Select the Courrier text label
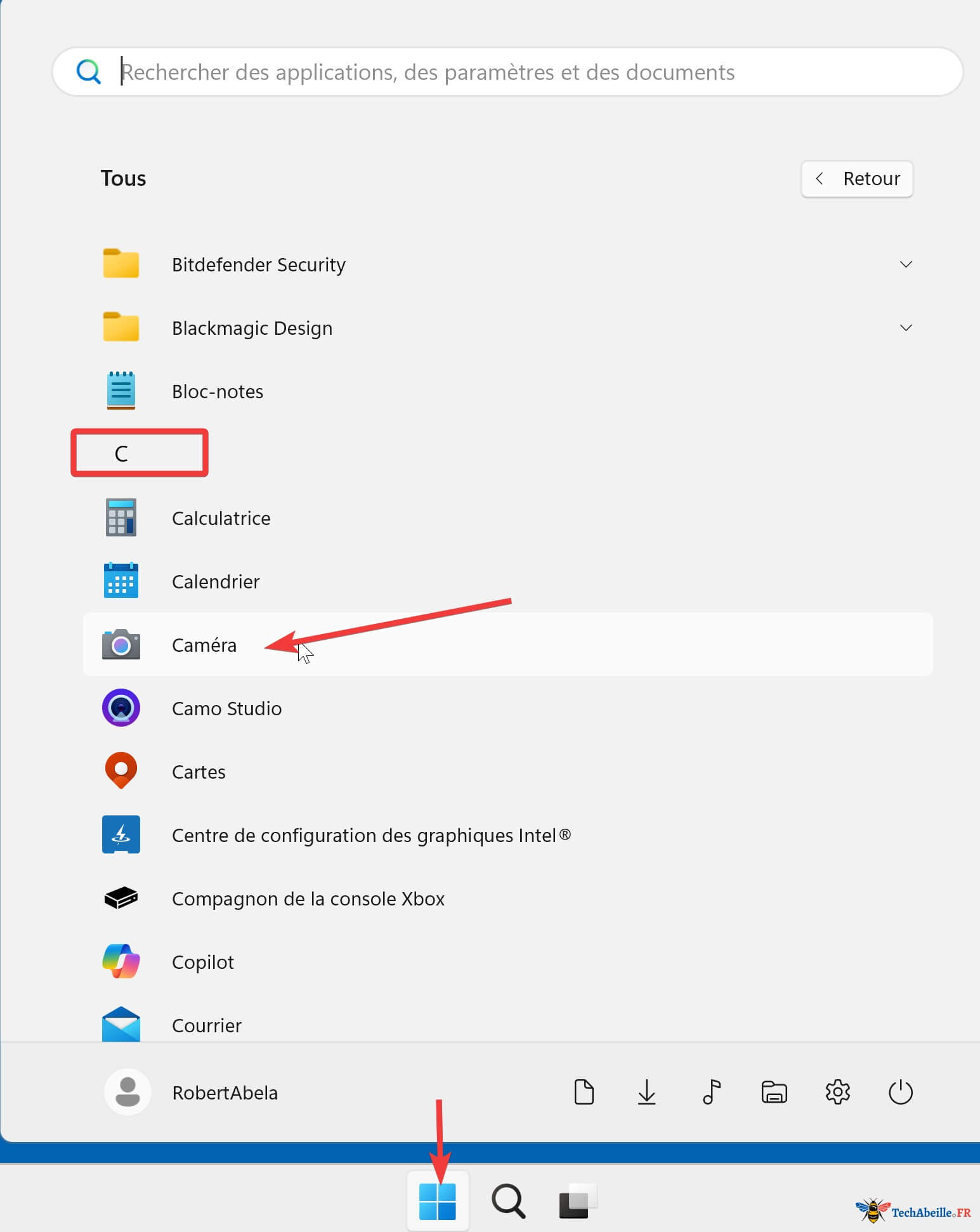The width and height of the screenshot is (980, 1232). 207,1025
